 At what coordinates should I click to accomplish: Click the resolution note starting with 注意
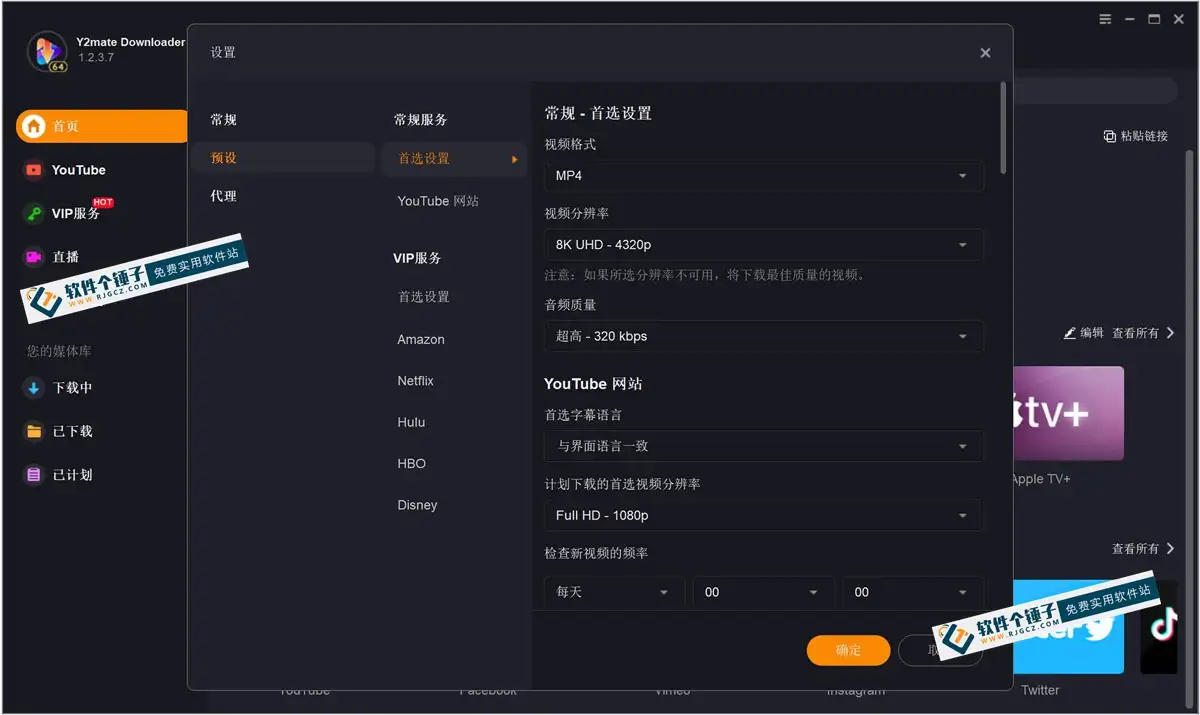pos(705,275)
